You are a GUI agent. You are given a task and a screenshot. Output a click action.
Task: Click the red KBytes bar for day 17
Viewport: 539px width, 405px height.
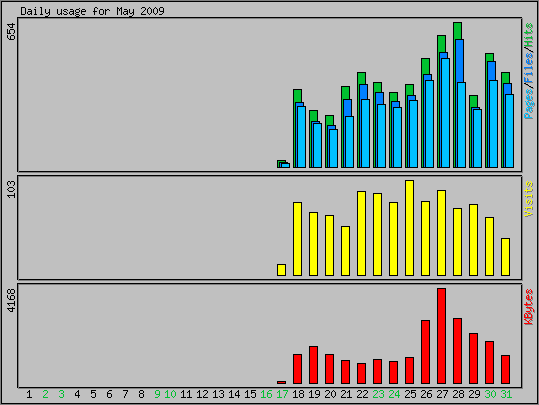pyautogui.click(x=281, y=382)
